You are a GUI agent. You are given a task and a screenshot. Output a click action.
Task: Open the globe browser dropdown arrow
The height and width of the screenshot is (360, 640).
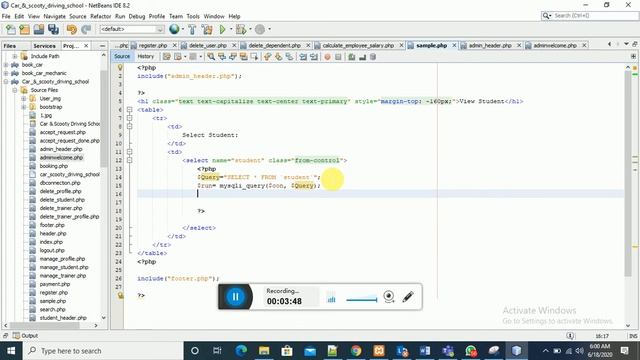click(182, 29)
